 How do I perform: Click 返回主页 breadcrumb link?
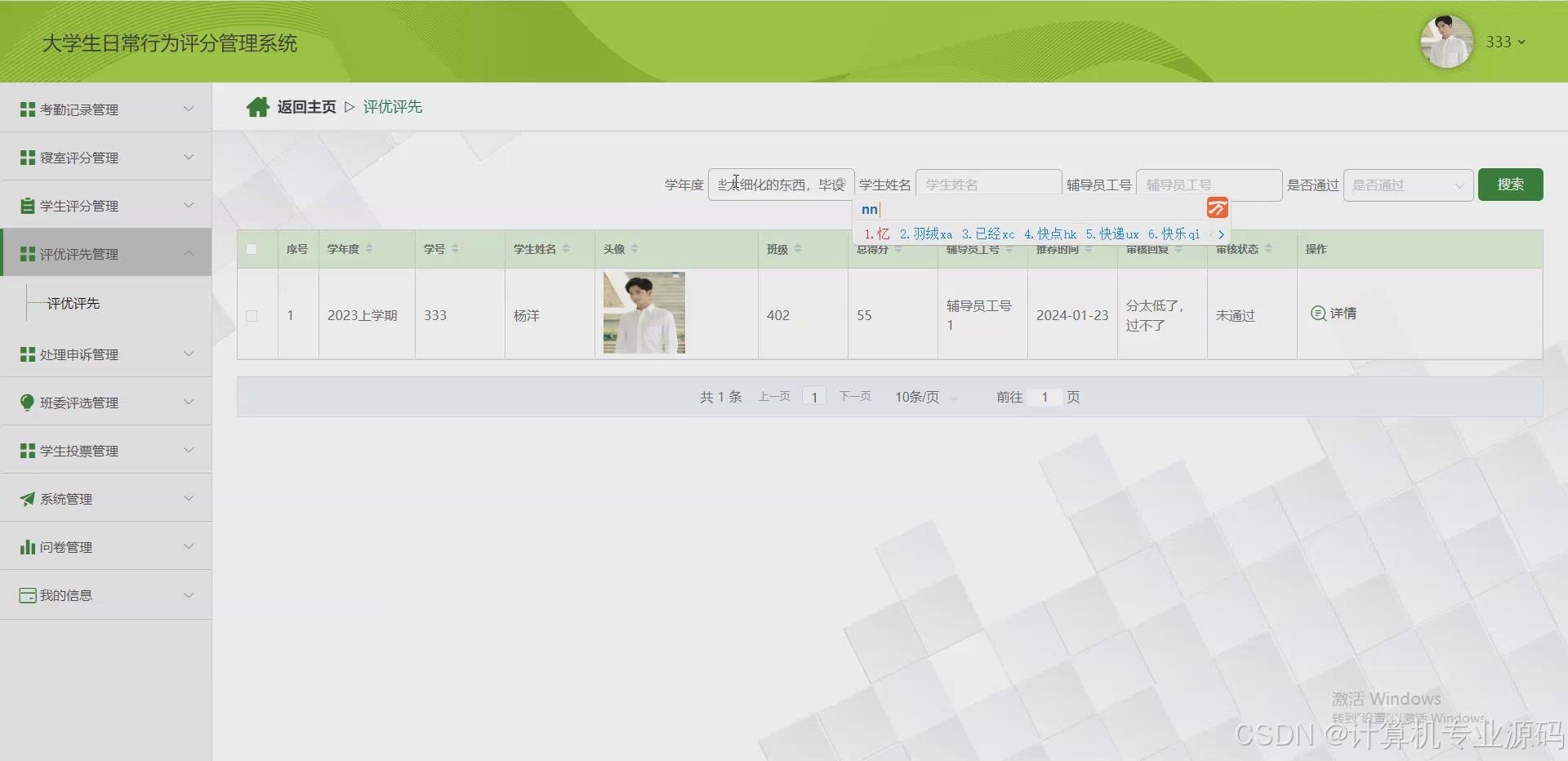pos(306,107)
